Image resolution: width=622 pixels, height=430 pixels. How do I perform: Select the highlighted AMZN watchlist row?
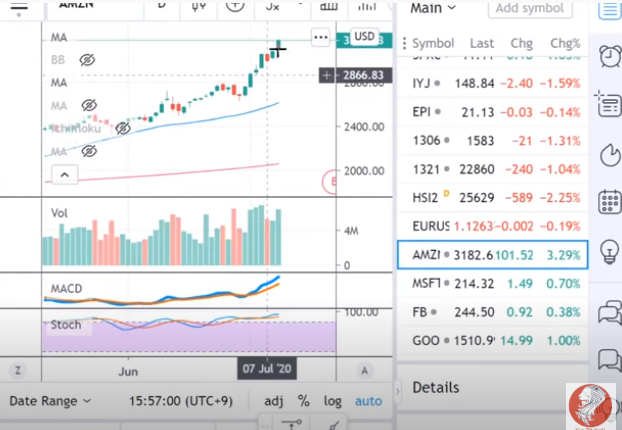pos(493,255)
